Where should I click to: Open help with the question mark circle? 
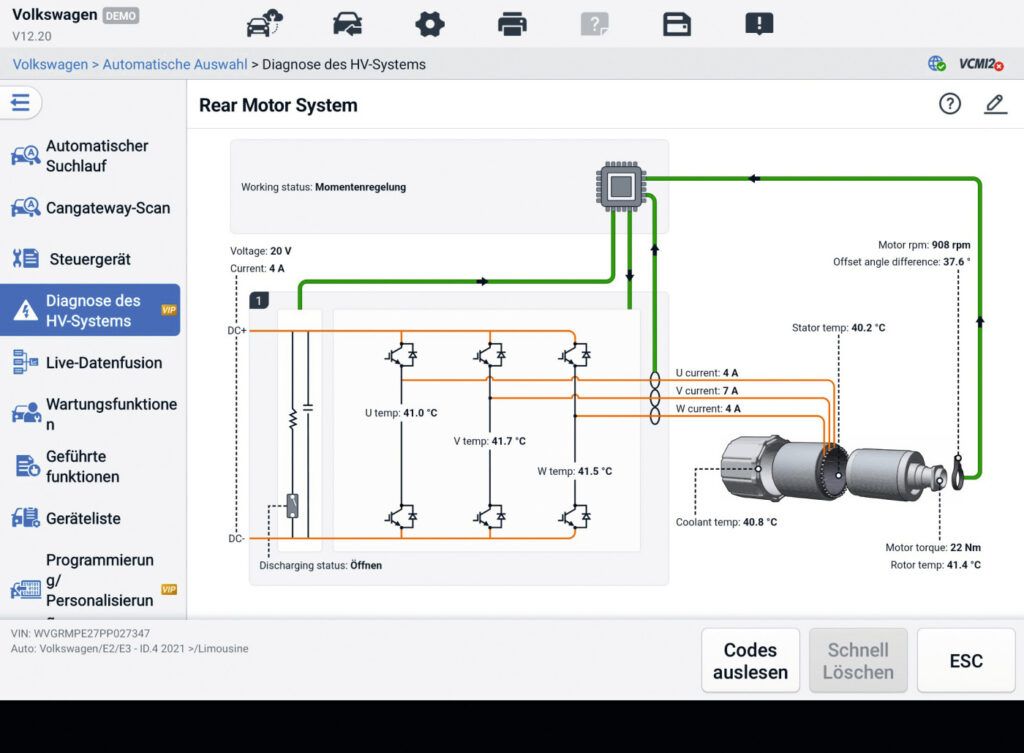(949, 104)
